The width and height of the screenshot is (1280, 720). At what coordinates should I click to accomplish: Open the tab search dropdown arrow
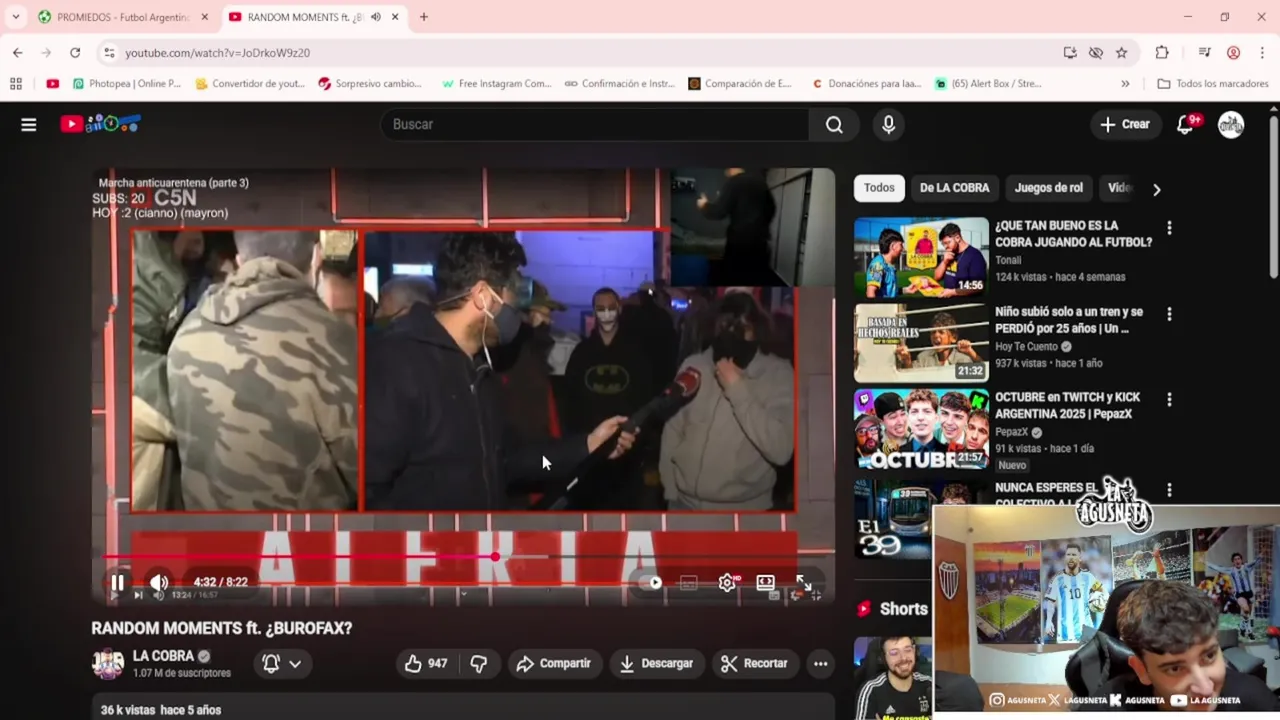click(15, 17)
